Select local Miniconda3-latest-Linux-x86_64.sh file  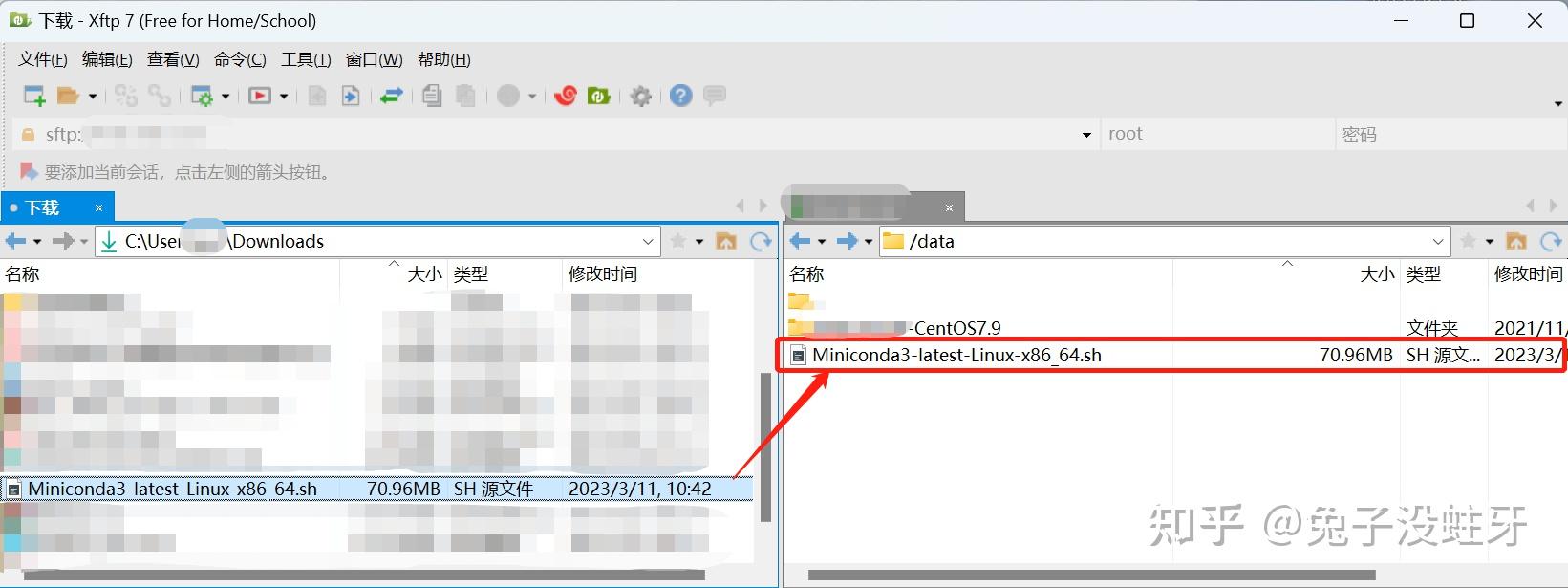(376, 489)
